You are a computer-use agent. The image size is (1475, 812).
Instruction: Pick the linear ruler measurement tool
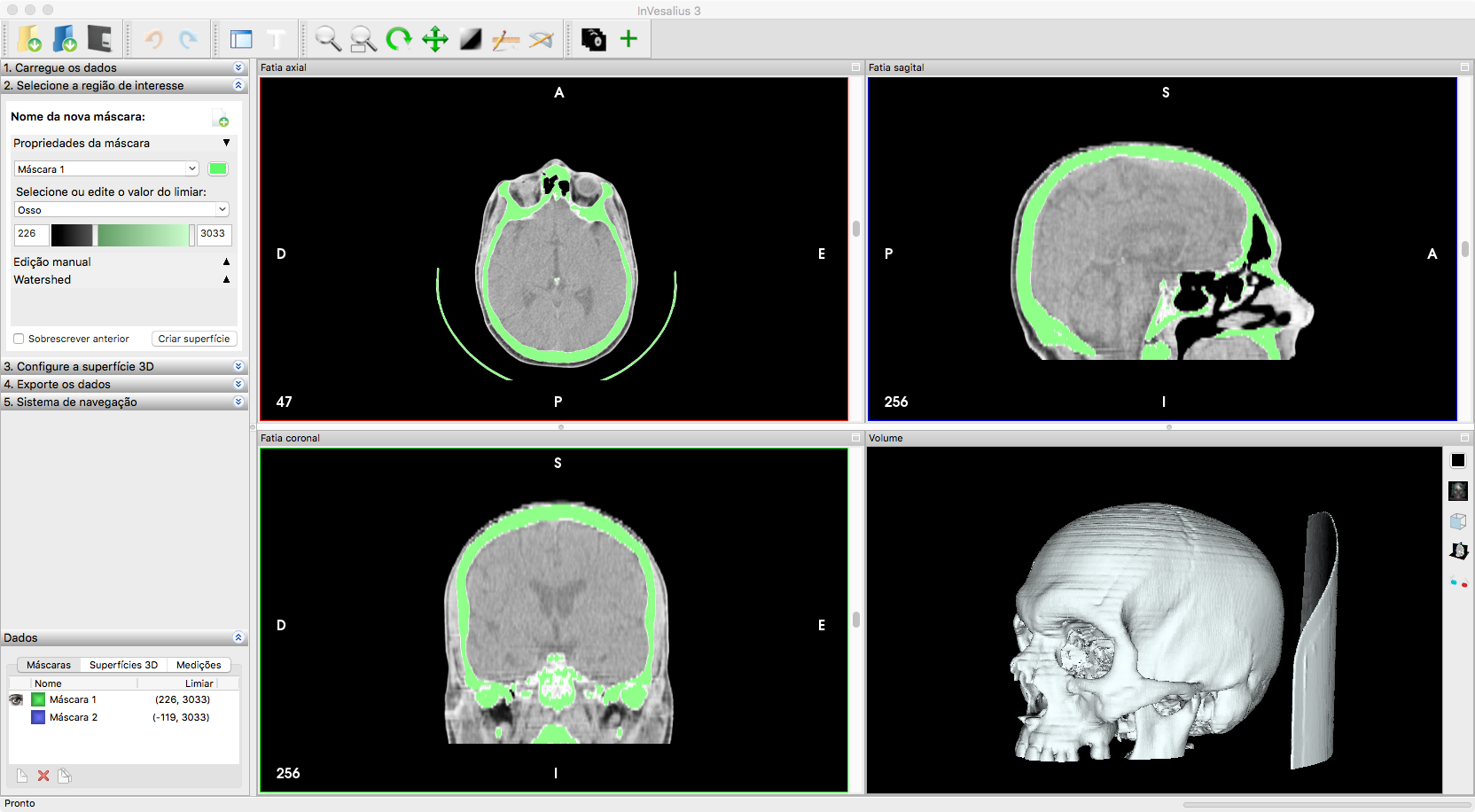coord(505,39)
